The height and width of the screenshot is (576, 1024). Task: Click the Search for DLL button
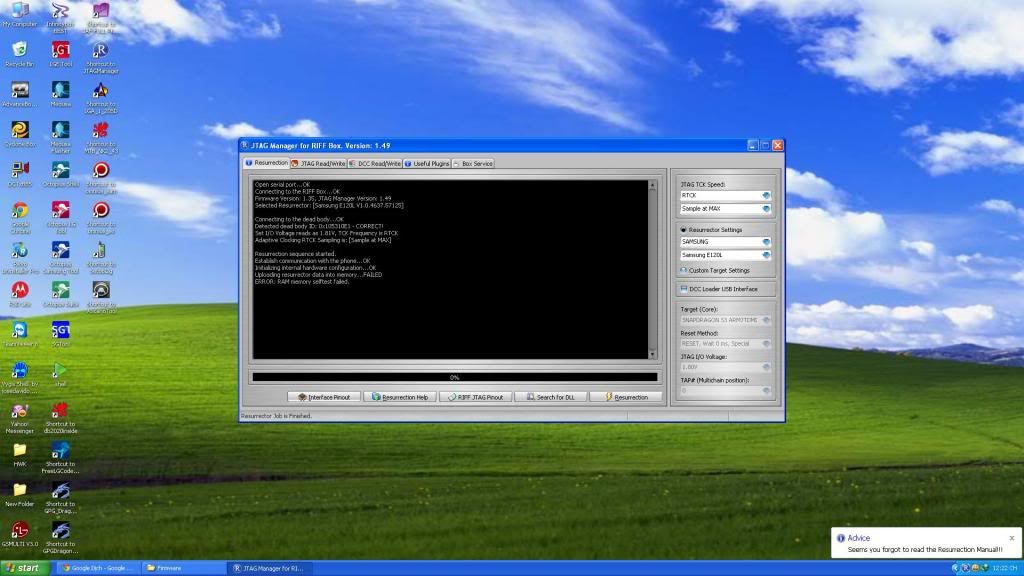(x=551, y=397)
